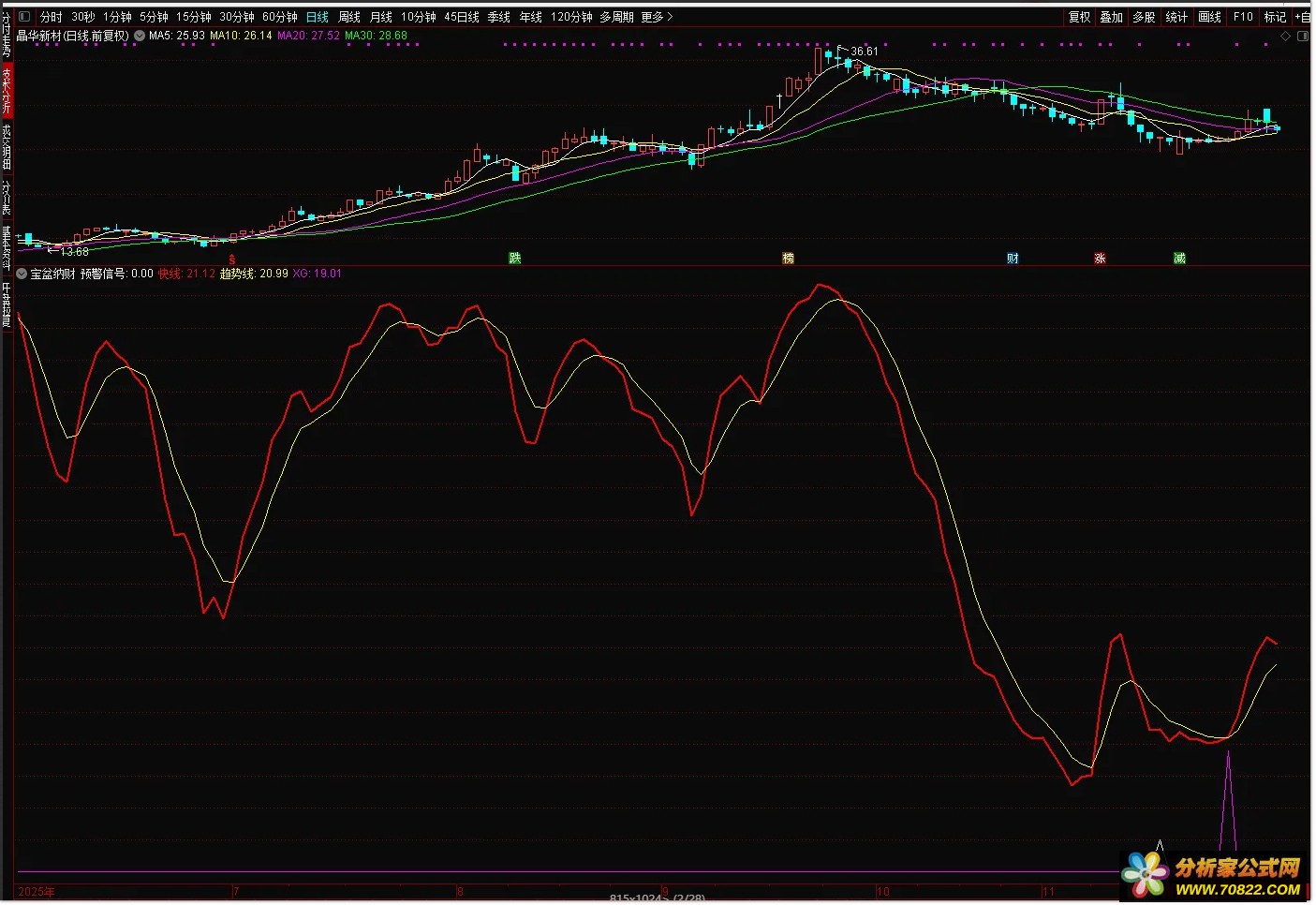Select the 45日线 period
This screenshot has width=1316, height=905.
[462, 17]
